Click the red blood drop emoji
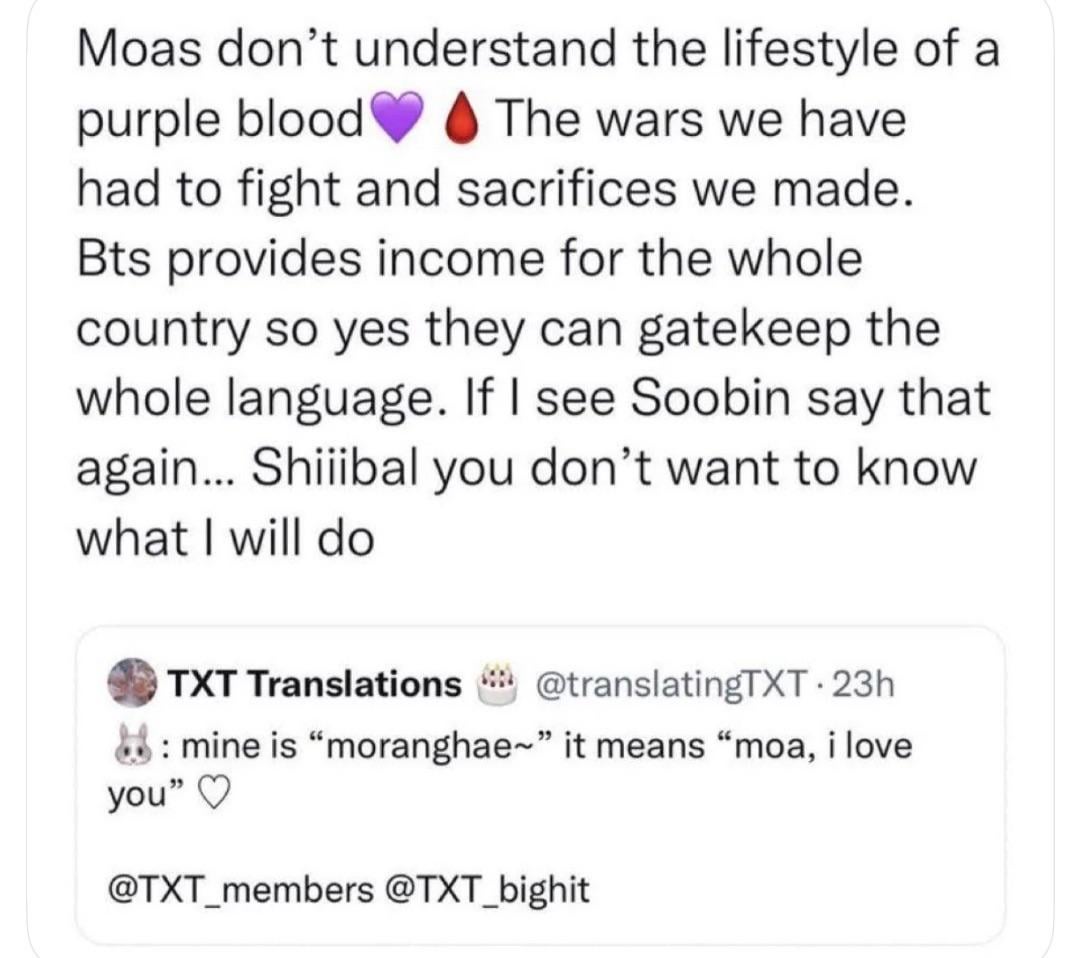This screenshot has width=1085, height=958. [x=458, y=123]
